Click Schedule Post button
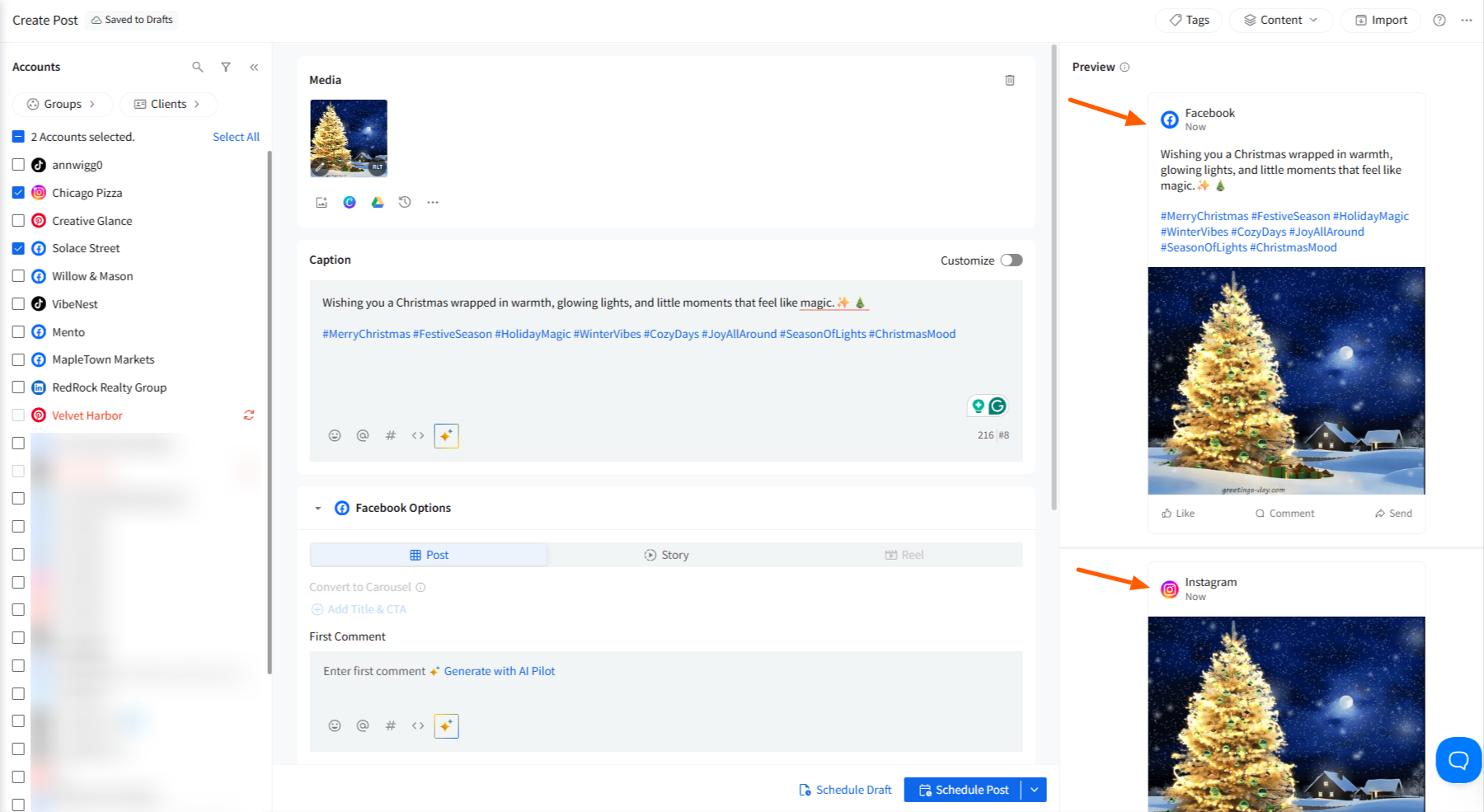The width and height of the screenshot is (1484, 812). (x=963, y=790)
